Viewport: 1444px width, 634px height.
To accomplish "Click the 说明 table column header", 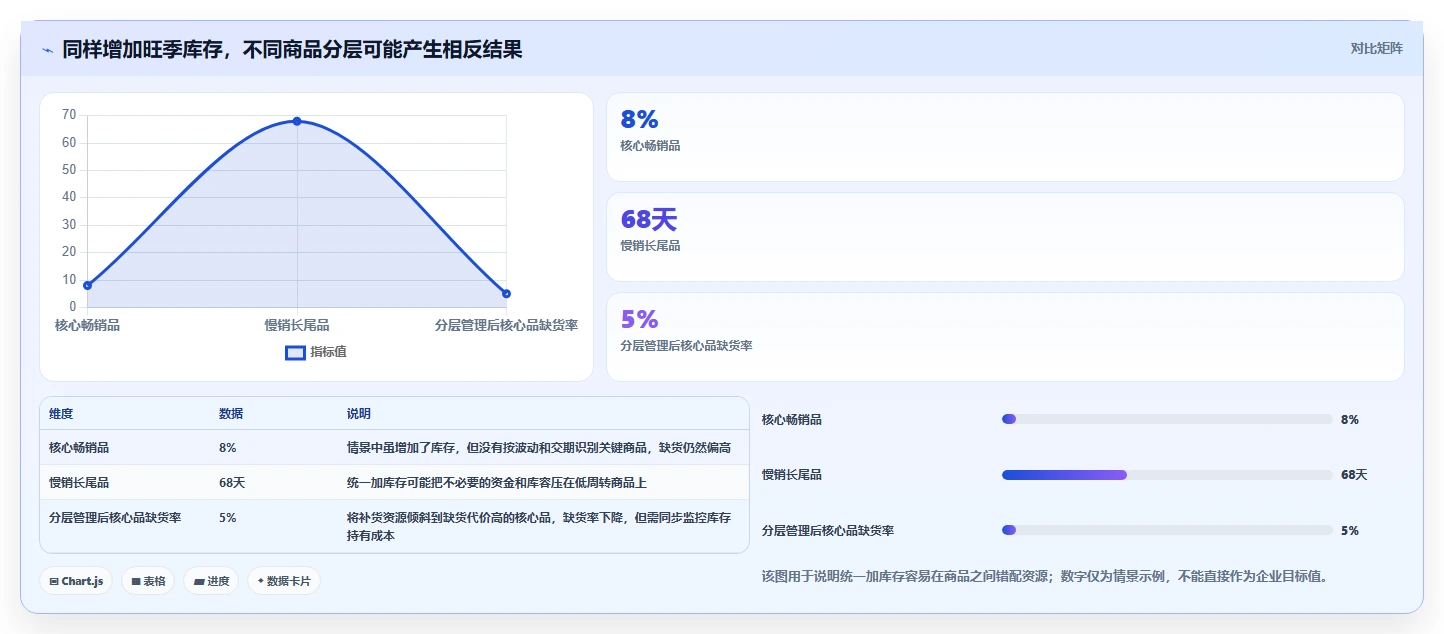I will [359, 414].
